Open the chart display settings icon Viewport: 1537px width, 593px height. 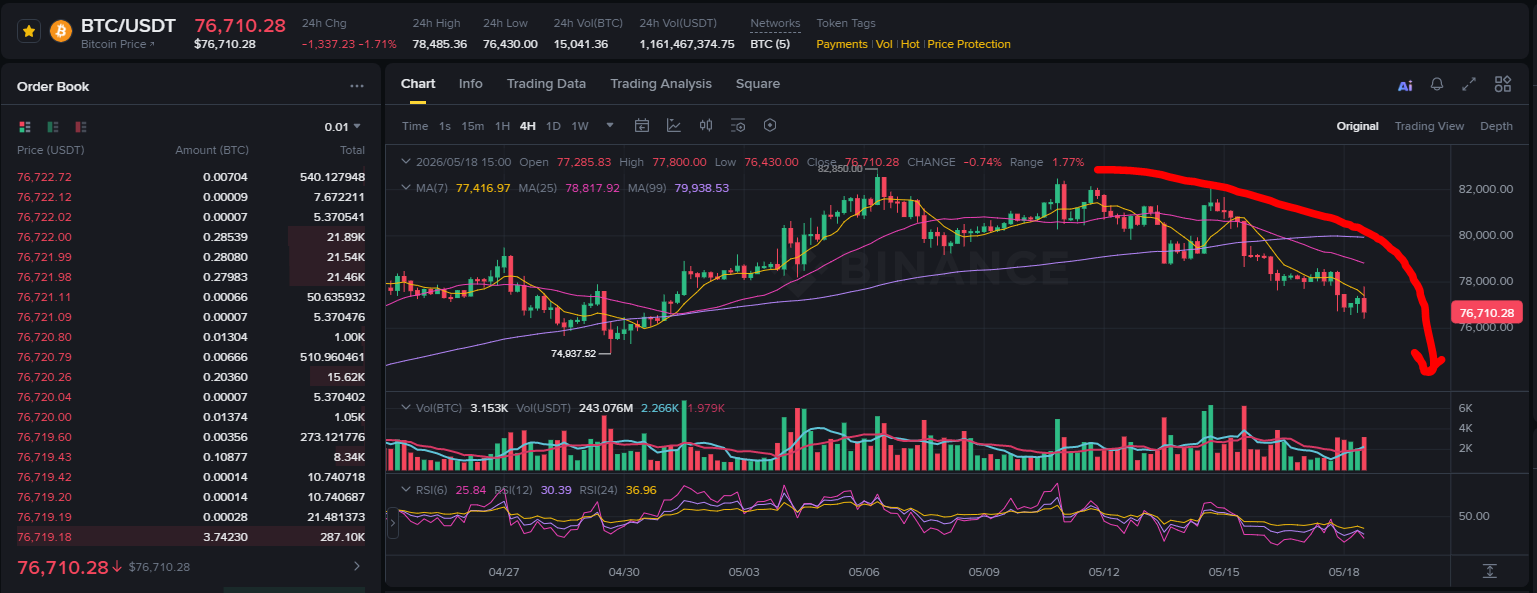point(738,126)
